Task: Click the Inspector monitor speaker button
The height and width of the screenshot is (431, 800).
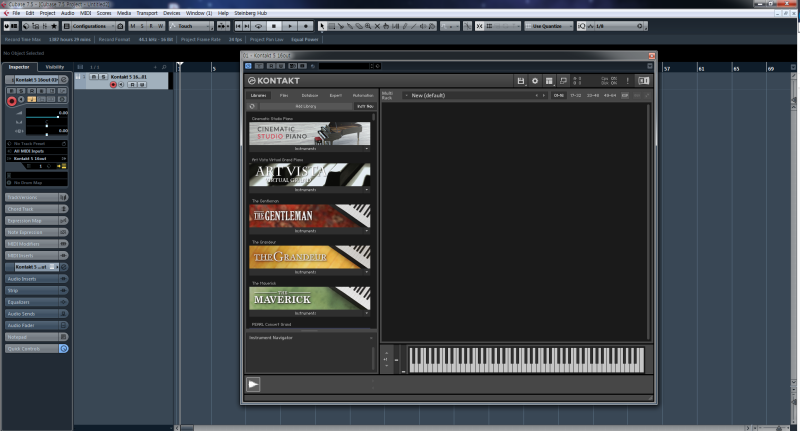Action: [x=21, y=99]
